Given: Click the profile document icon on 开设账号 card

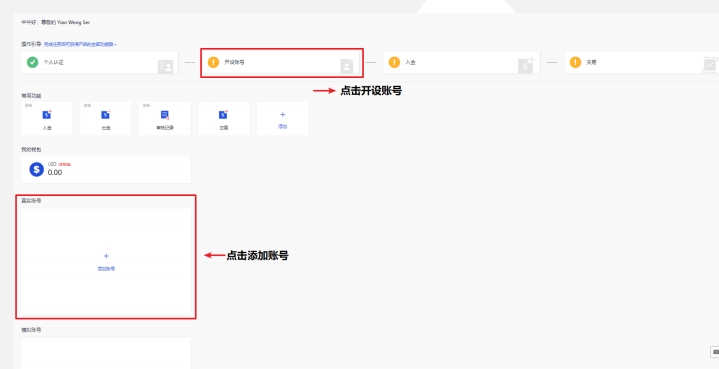Looking at the screenshot, I should pyautogui.click(x=347, y=66).
